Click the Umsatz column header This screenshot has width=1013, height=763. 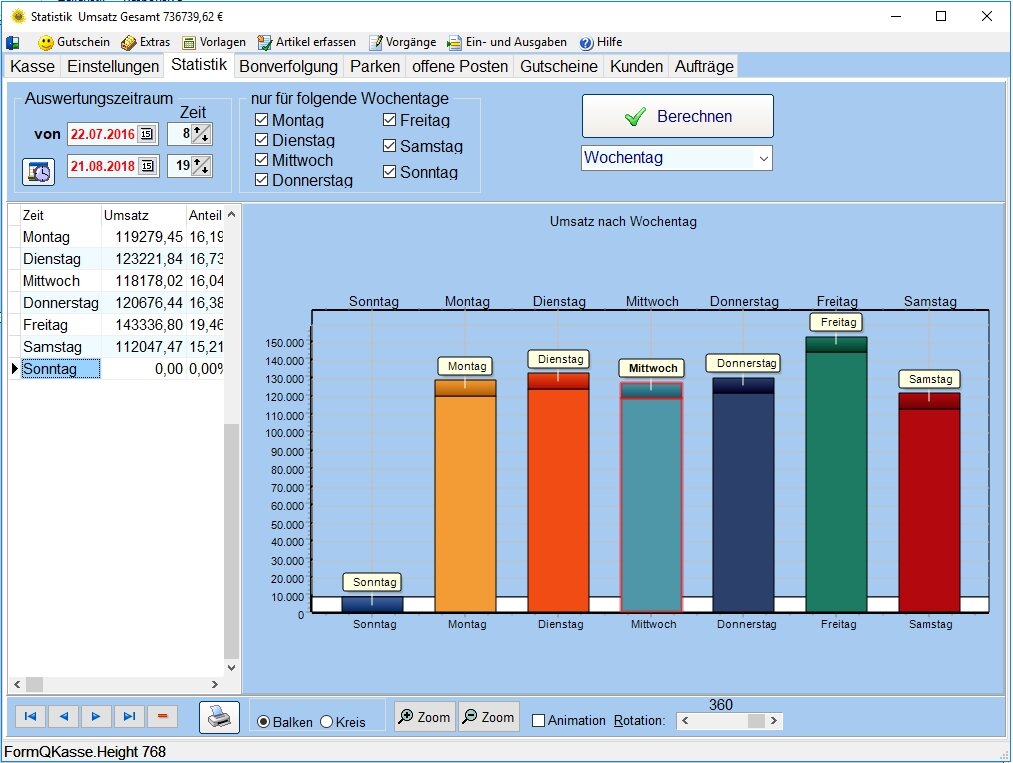coord(143,215)
